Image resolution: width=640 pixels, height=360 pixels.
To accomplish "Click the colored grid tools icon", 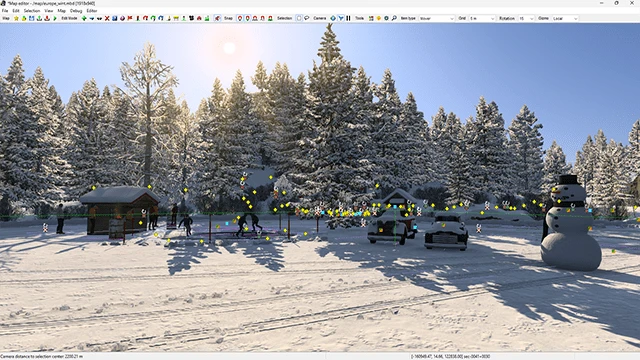I will pyautogui.click(x=371, y=18).
